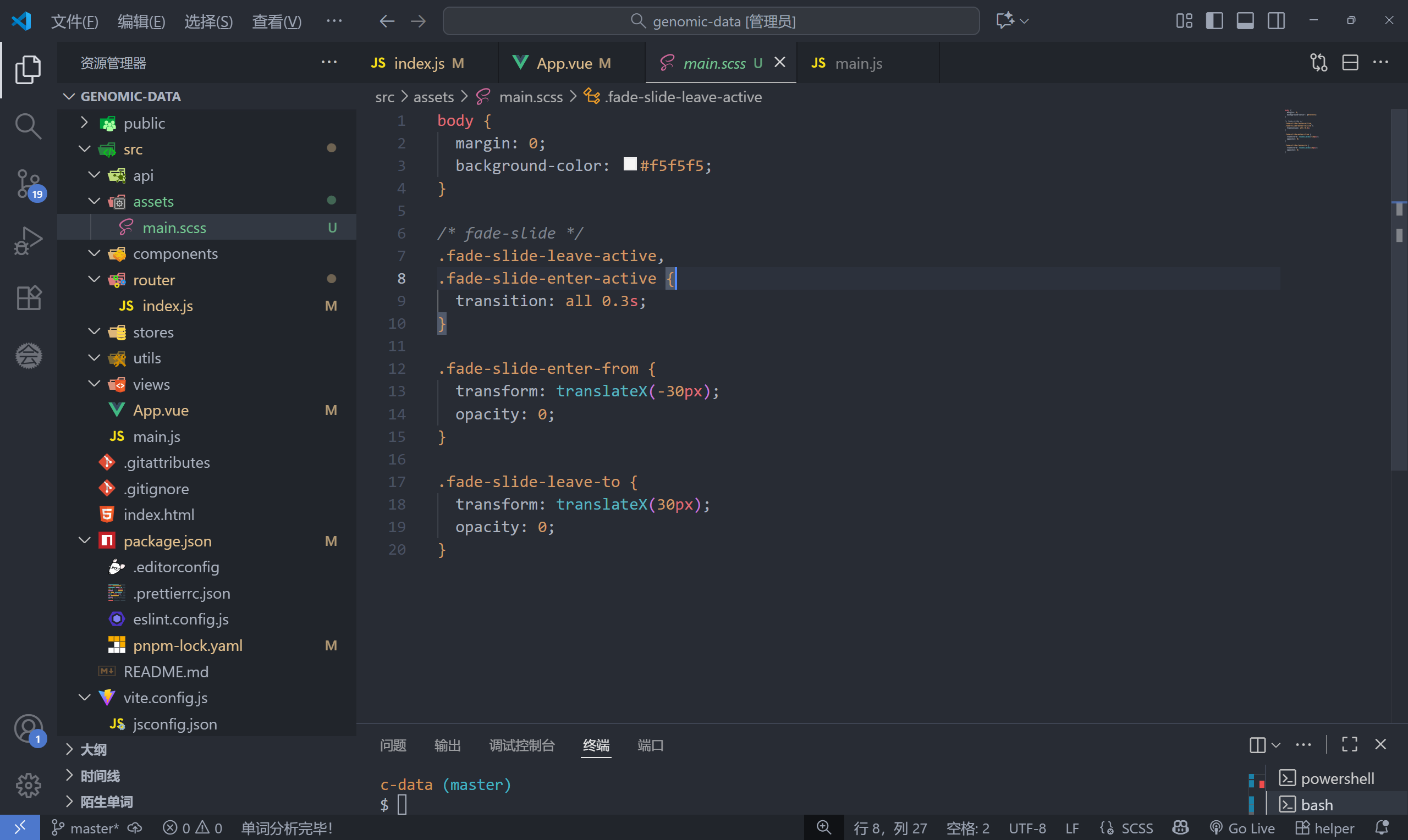Click the split editor layout icon
The width and height of the screenshot is (1408, 840).
[x=1350, y=63]
